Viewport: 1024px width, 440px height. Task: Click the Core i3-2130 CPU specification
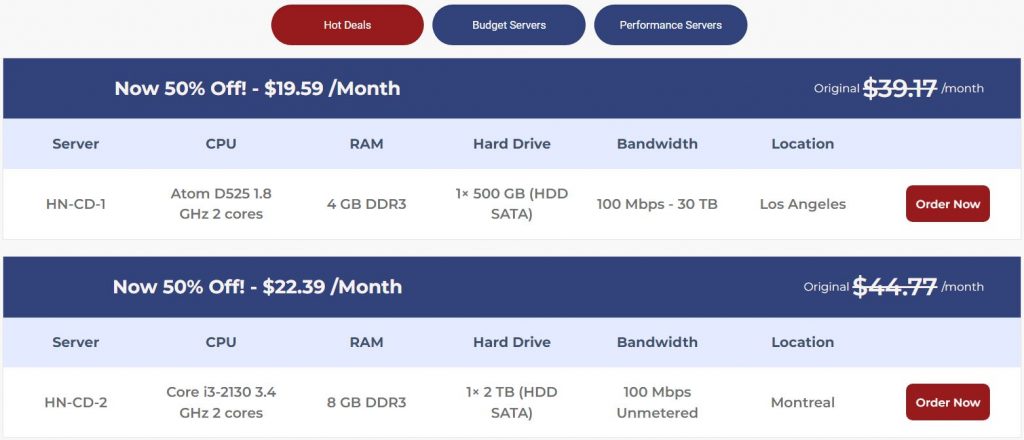coord(221,403)
